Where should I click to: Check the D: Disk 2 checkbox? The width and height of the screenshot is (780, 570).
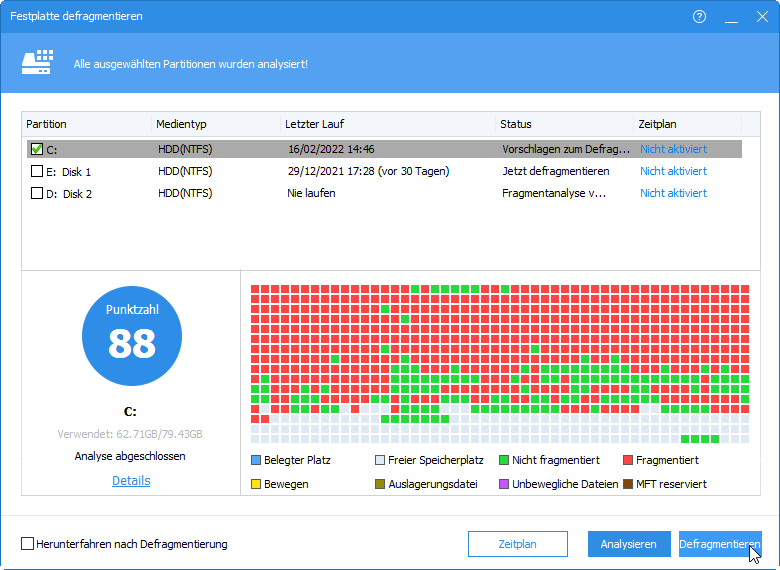(37, 193)
